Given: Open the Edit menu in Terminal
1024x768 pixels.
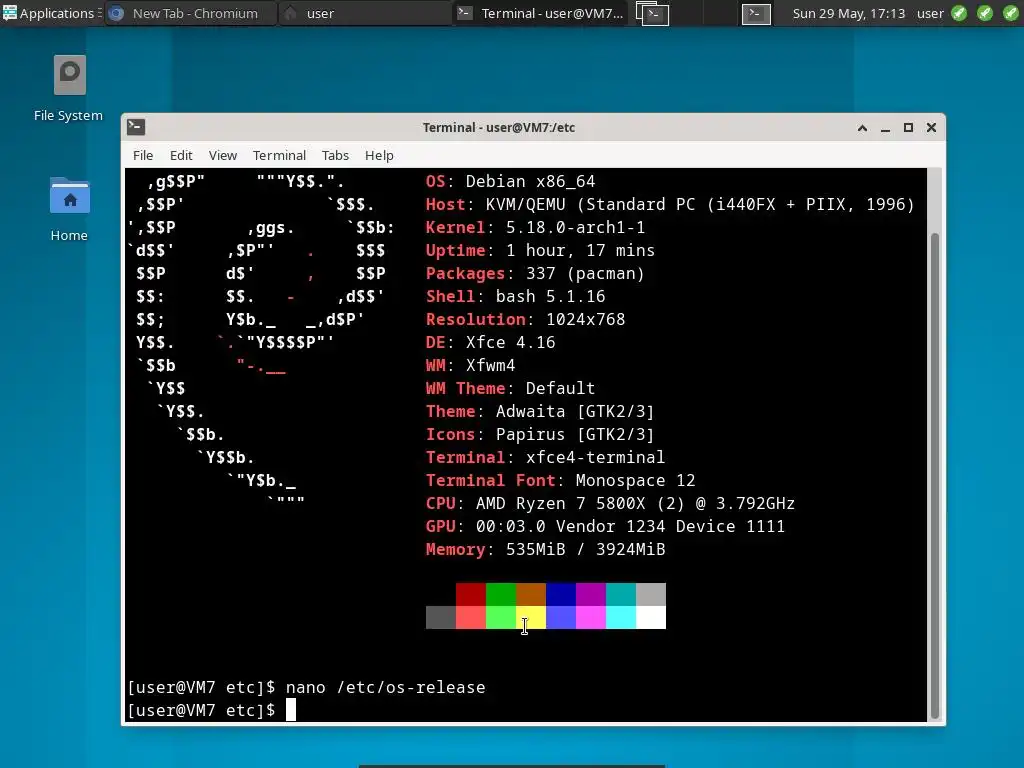Looking at the screenshot, I should click(x=181, y=155).
